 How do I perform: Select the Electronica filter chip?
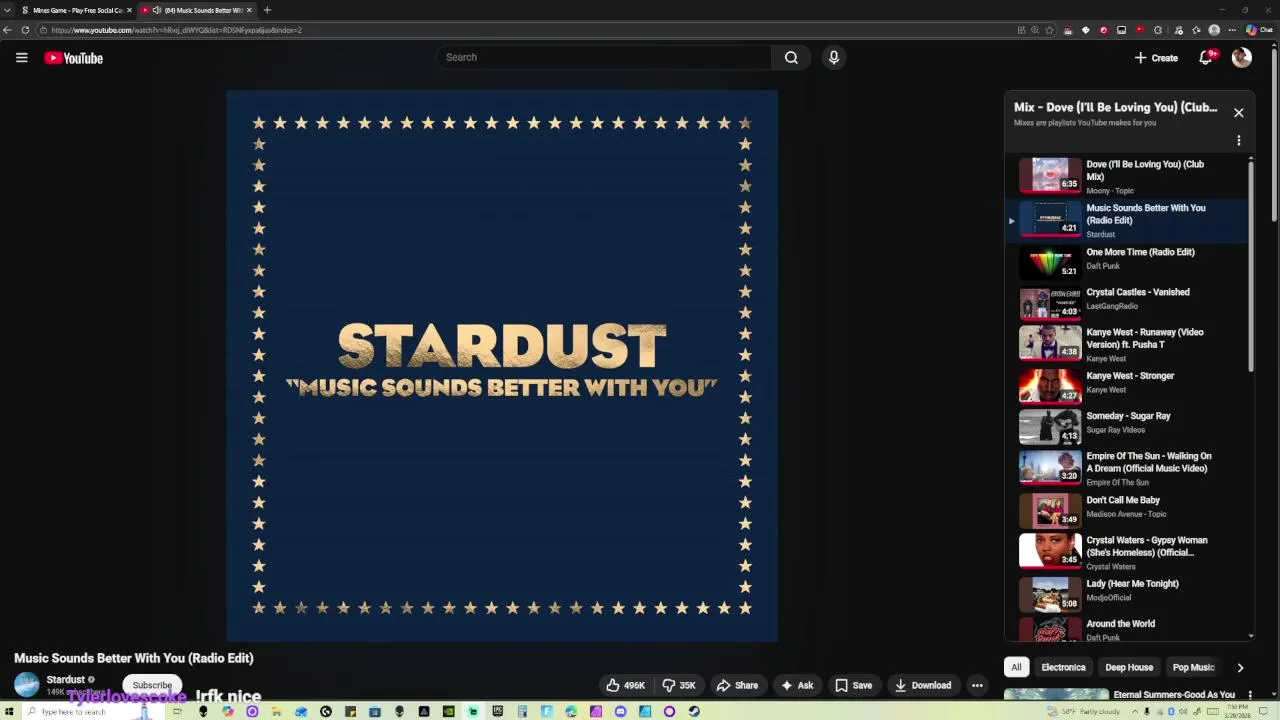pos(1063,667)
